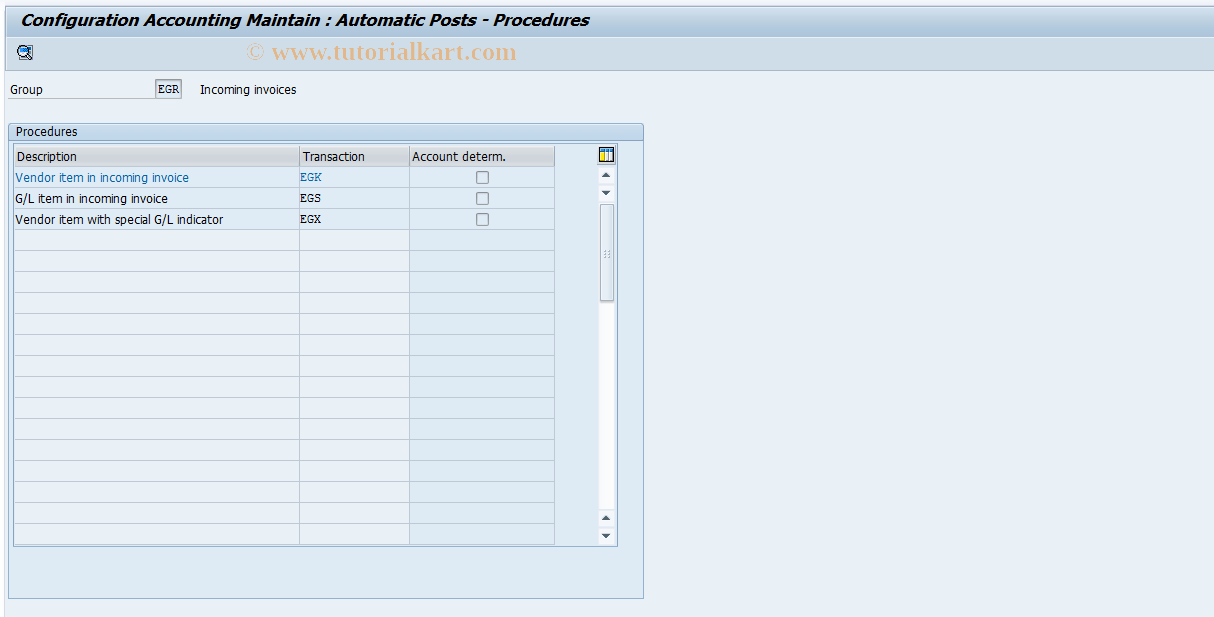Click the Account determ. column header
This screenshot has height=617, width=1214.
(482, 156)
